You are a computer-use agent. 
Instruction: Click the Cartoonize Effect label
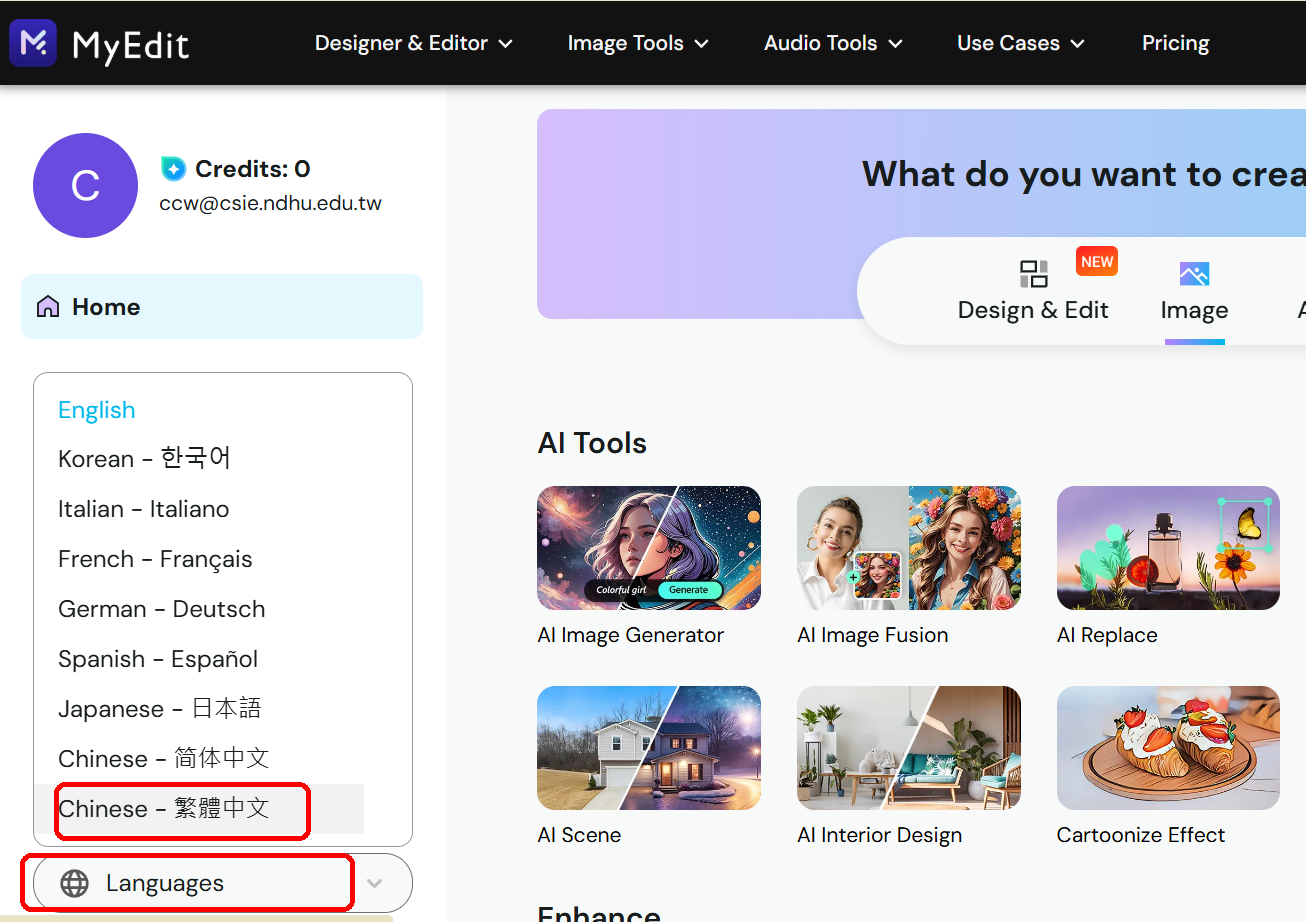pyautogui.click(x=1141, y=835)
